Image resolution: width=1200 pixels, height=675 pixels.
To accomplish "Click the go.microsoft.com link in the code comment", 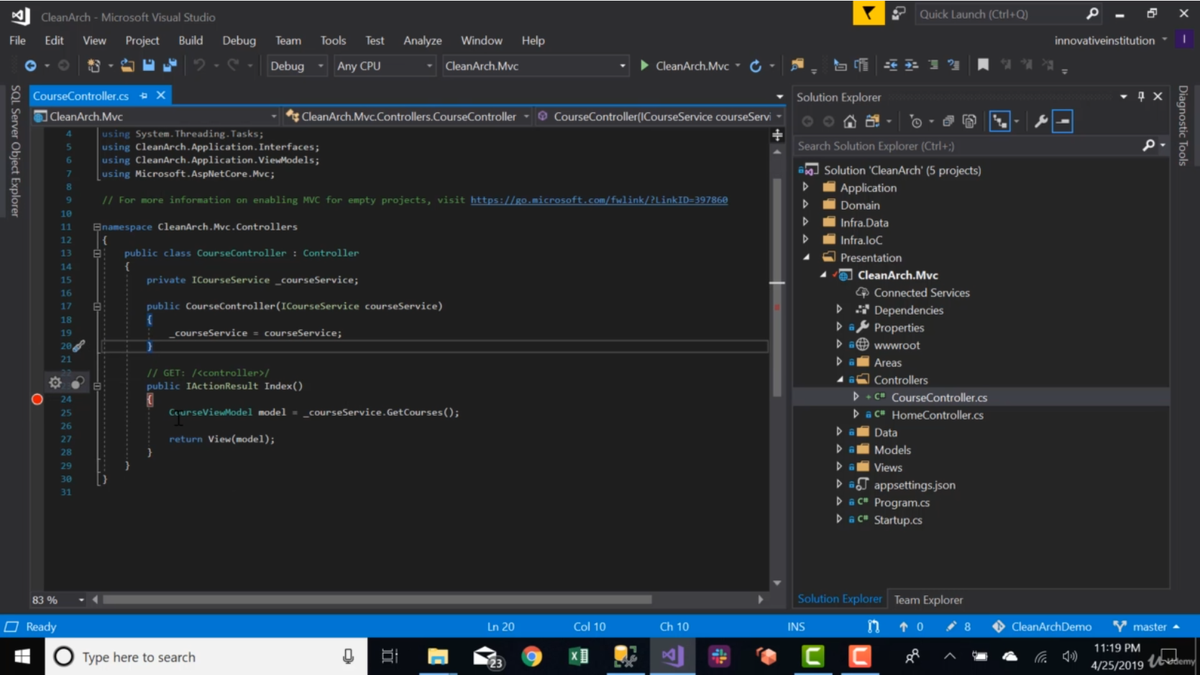I will point(598,200).
